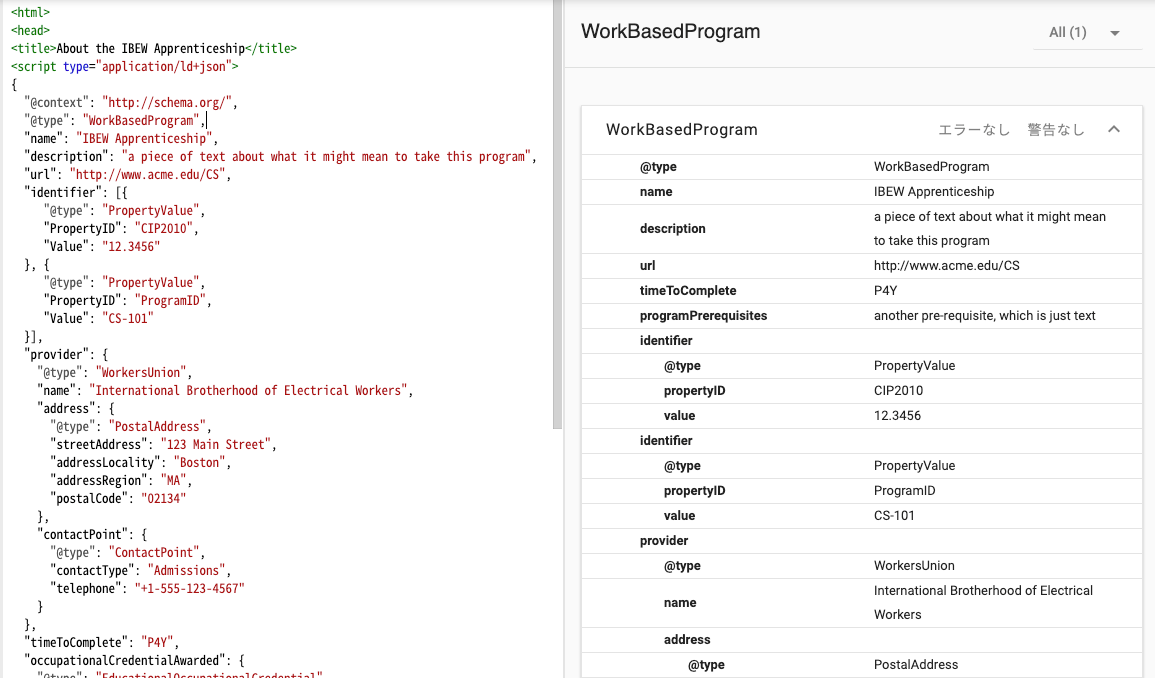Screen dimensions: 1155x678
Task: Click the propertyID ProgramID result row
Action: click(x=862, y=491)
